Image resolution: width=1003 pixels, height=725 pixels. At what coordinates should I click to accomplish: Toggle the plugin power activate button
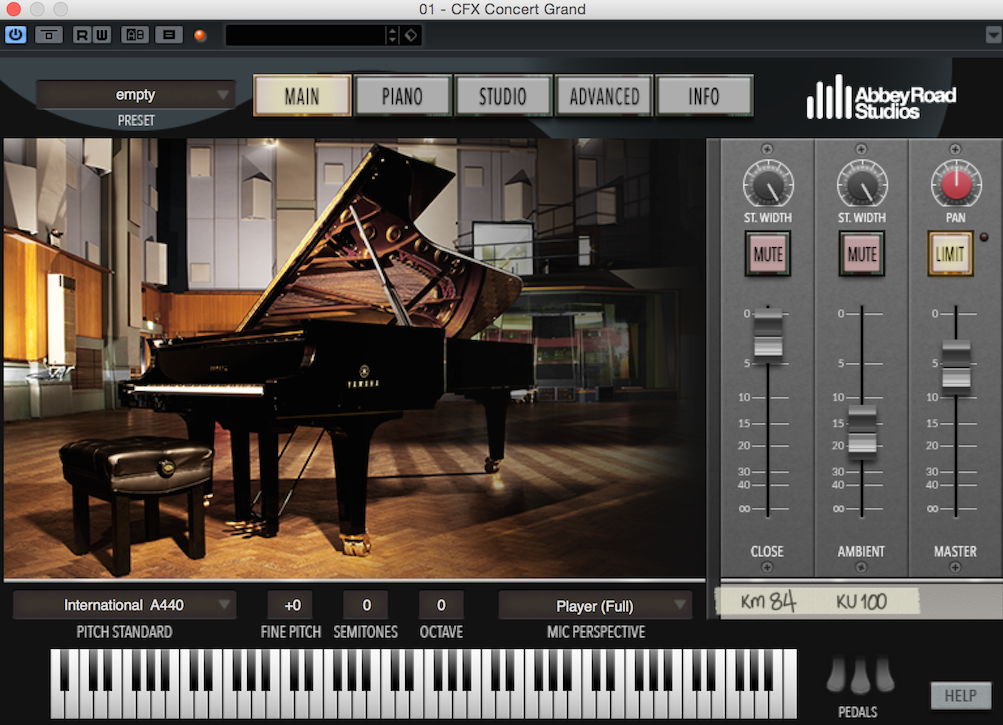[x=15, y=35]
